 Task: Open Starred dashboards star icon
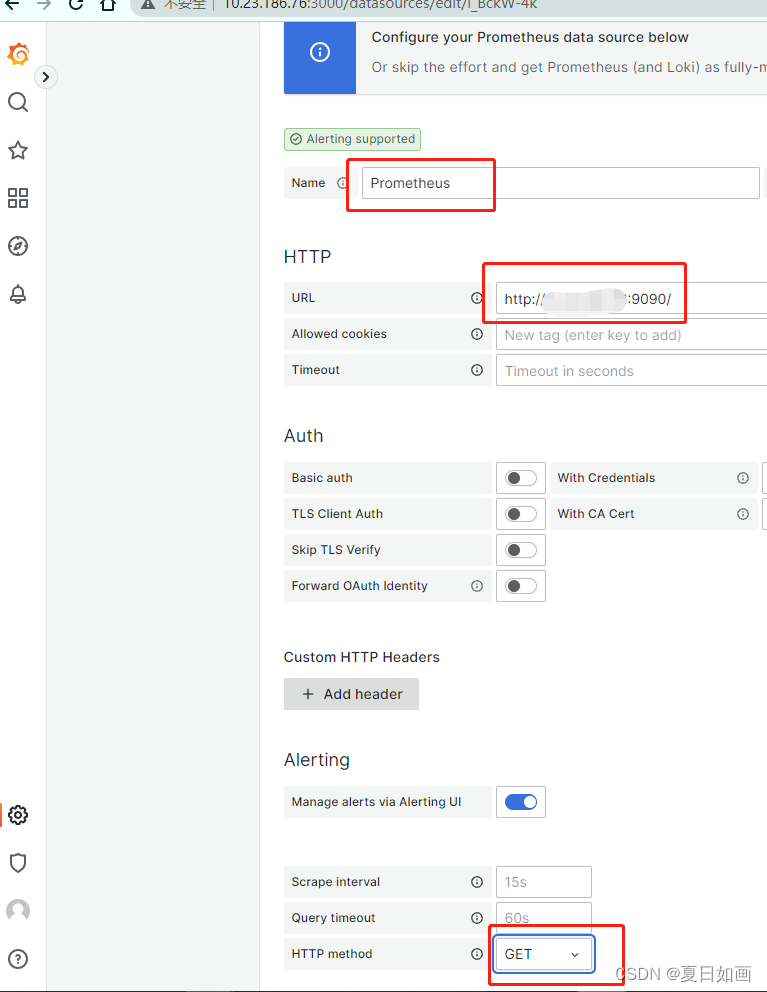point(18,150)
